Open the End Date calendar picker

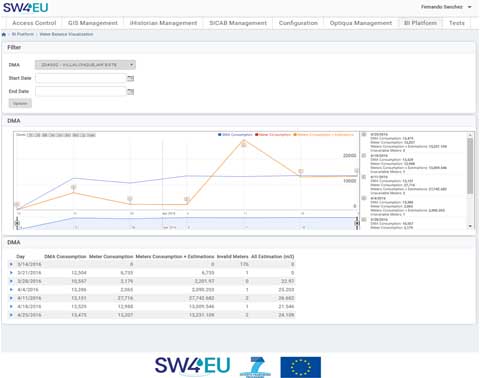click(131, 92)
